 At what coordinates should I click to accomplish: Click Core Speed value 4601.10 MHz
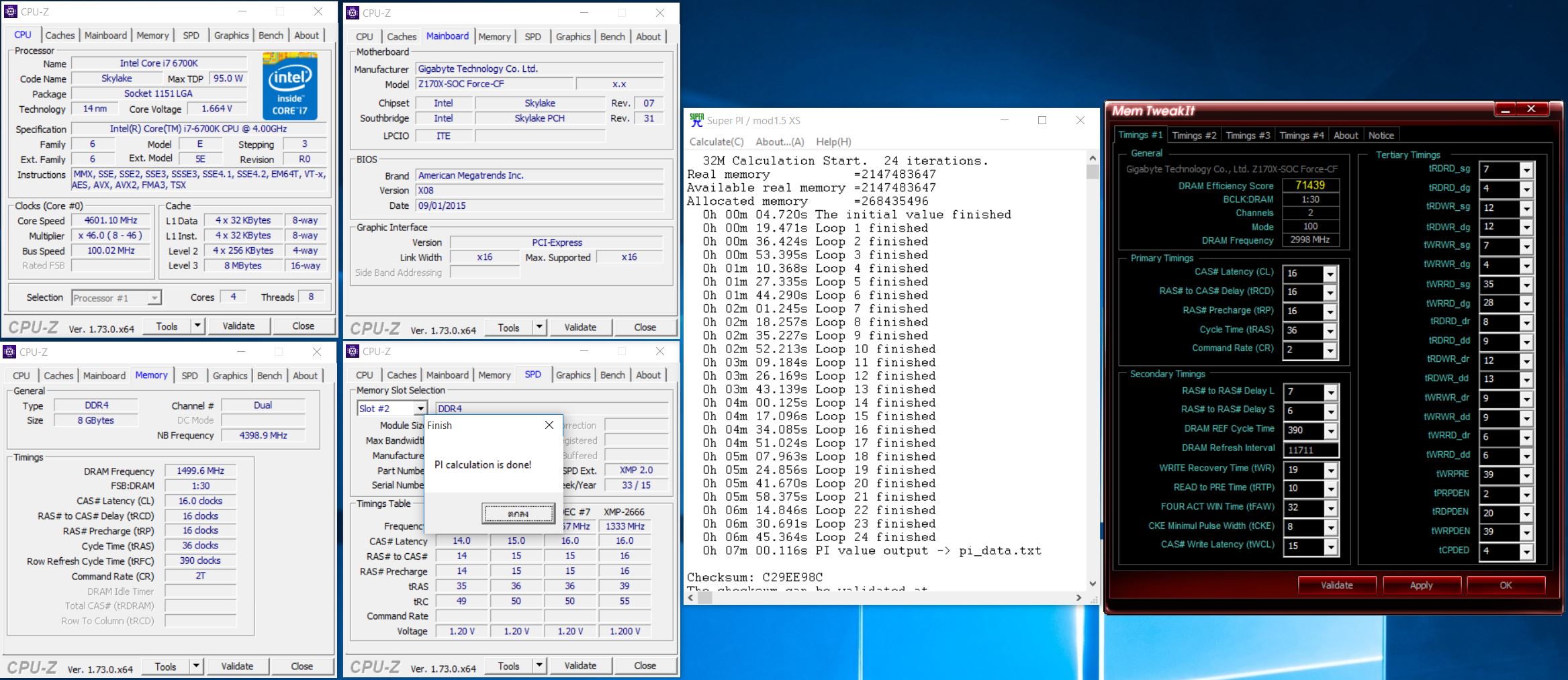click(111, 220)
